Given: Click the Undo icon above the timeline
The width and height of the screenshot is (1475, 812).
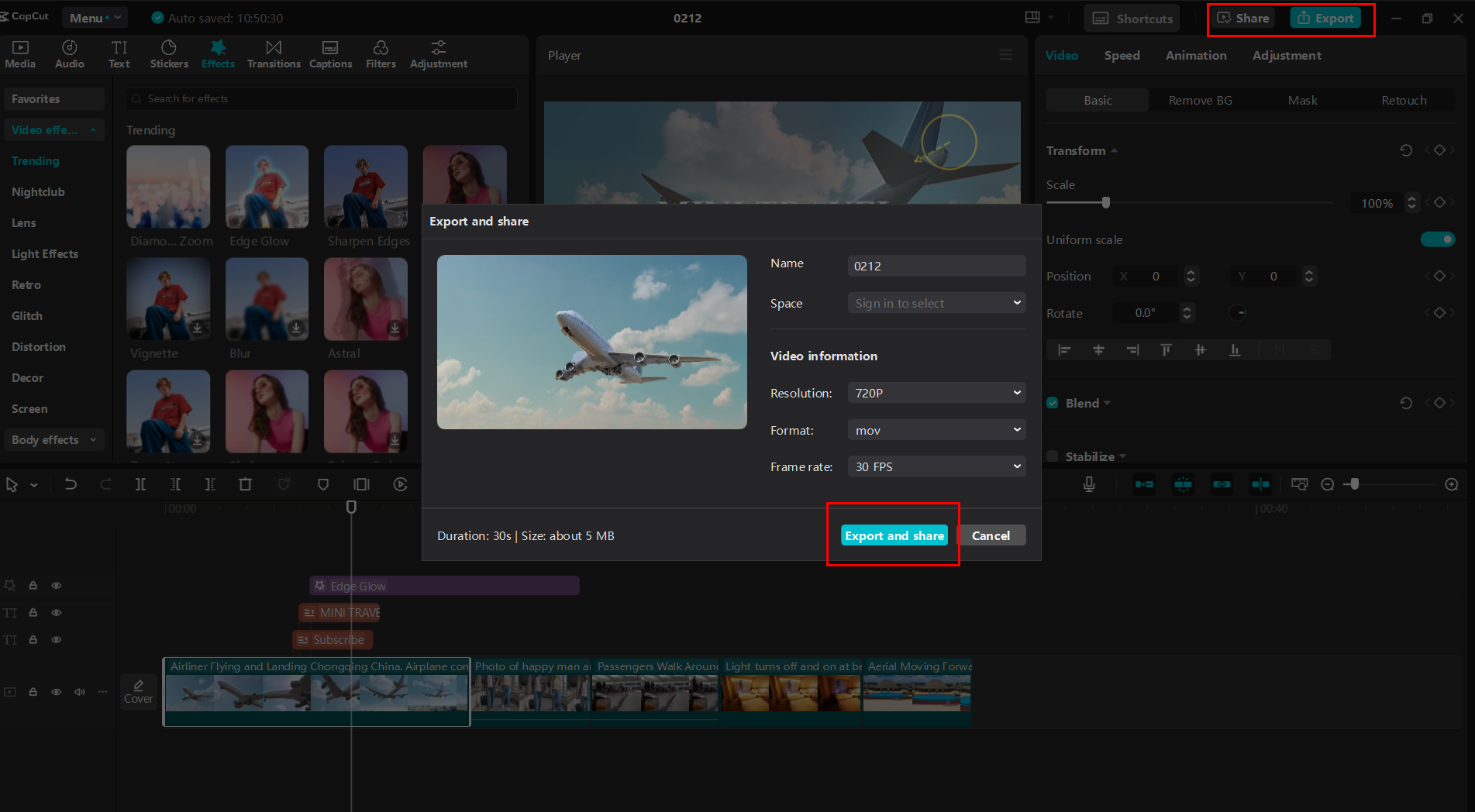Looking at the screenshot, I should tap(71, 483).
